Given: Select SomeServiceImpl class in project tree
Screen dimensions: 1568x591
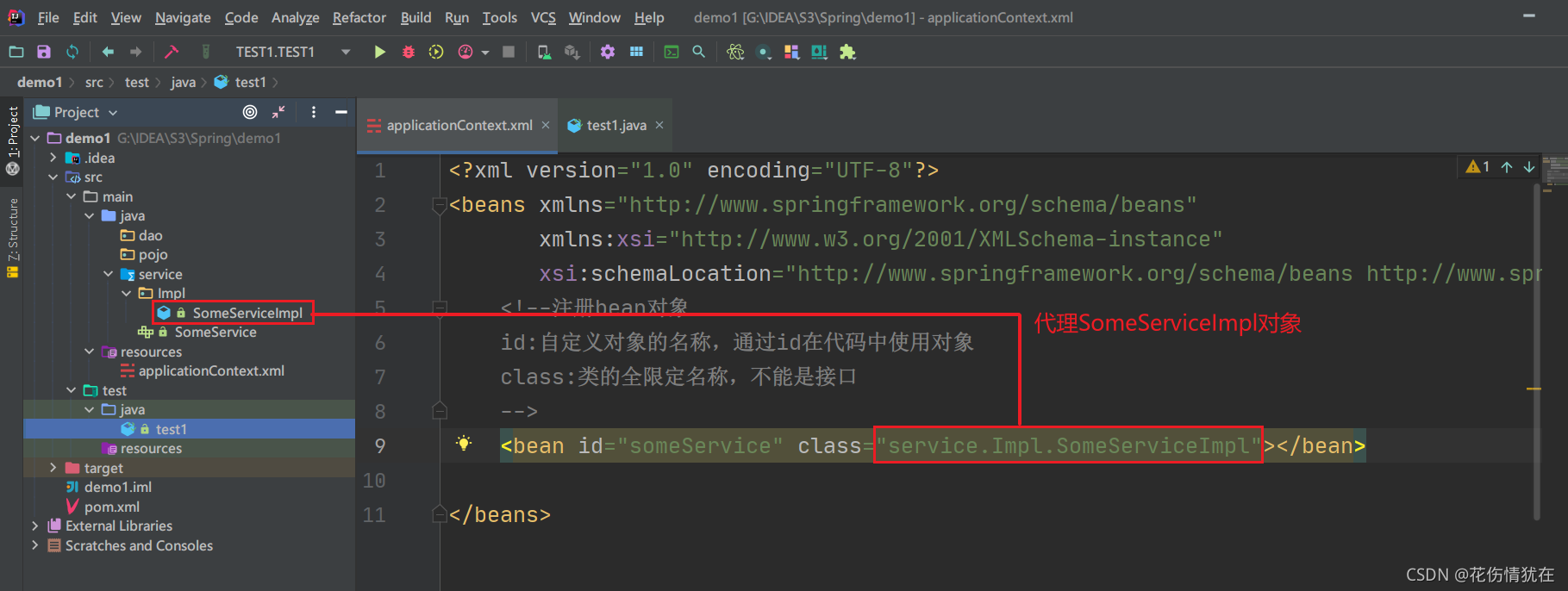Looking at the screenshot, I should coord(247,313).
